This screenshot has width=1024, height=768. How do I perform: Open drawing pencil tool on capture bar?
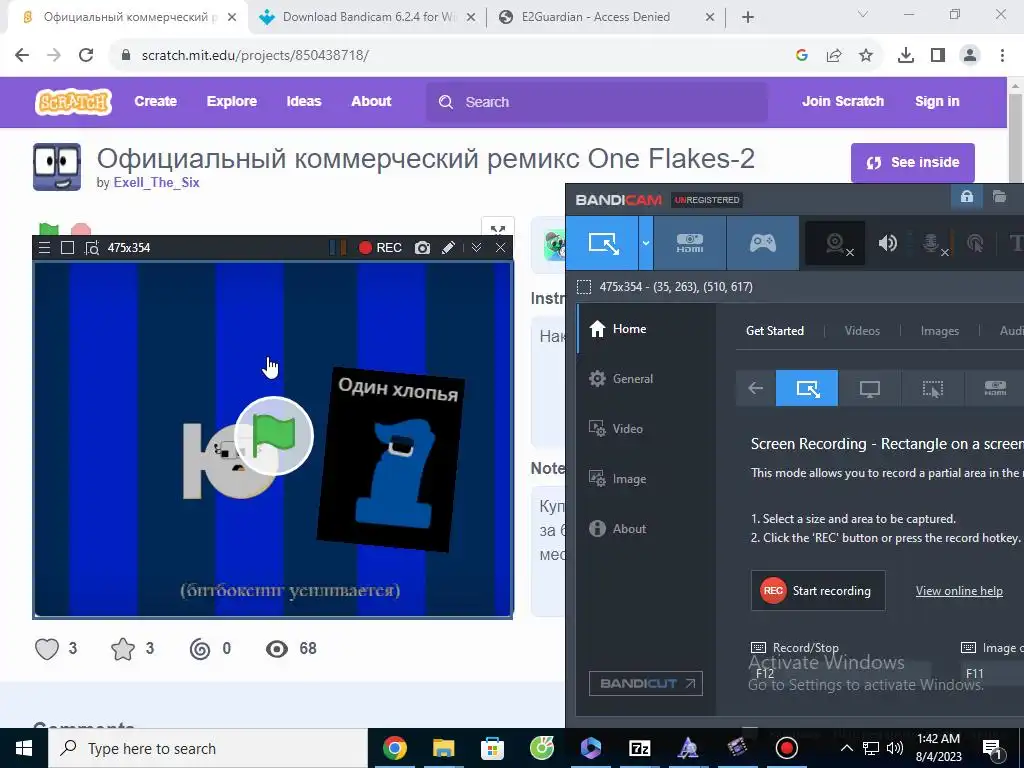pos(448,248)
